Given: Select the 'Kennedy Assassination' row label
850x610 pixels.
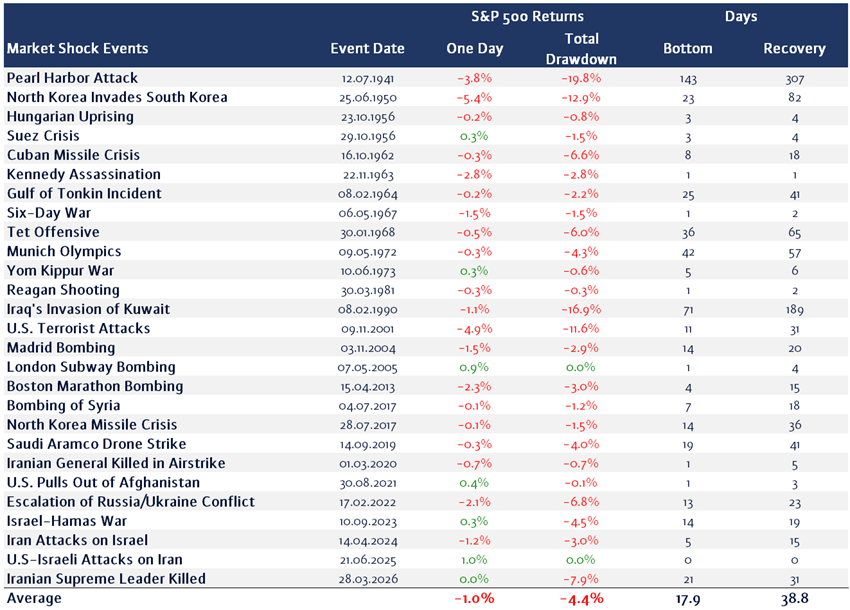Looking at the screenshot, I should (x=83, y=175).
